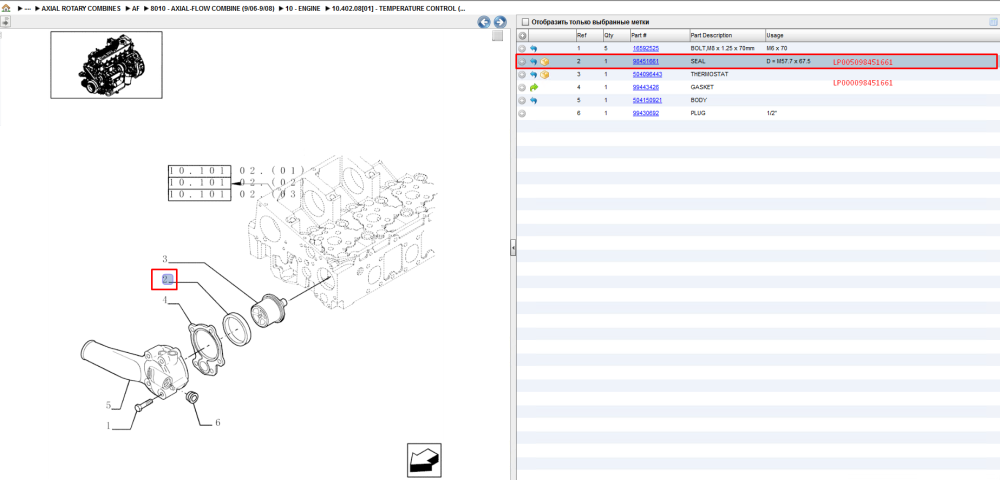1000x480 pixels.
Task: Select the THERMOSTAT description cell
Action: 710,75
